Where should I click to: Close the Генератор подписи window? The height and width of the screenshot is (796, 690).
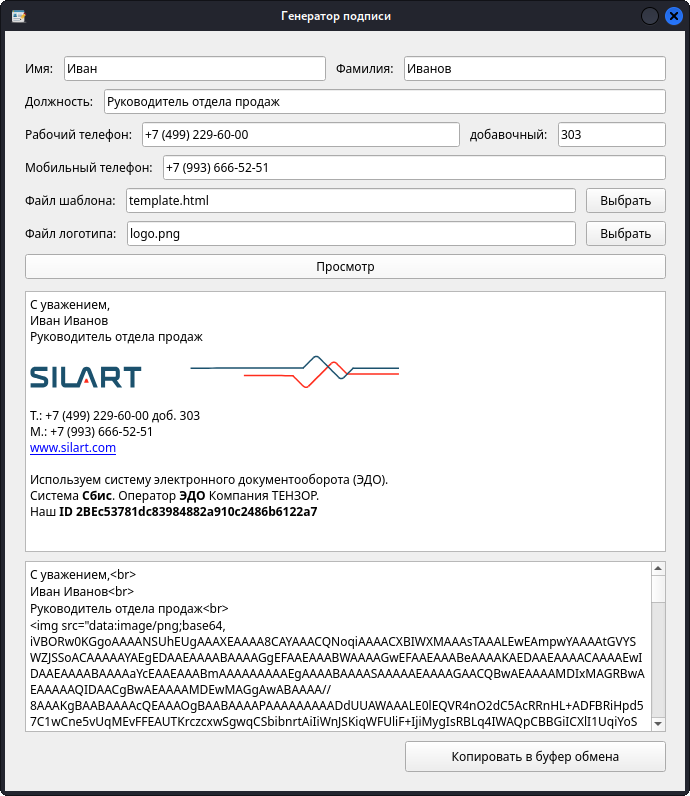(x=673, y=16)
